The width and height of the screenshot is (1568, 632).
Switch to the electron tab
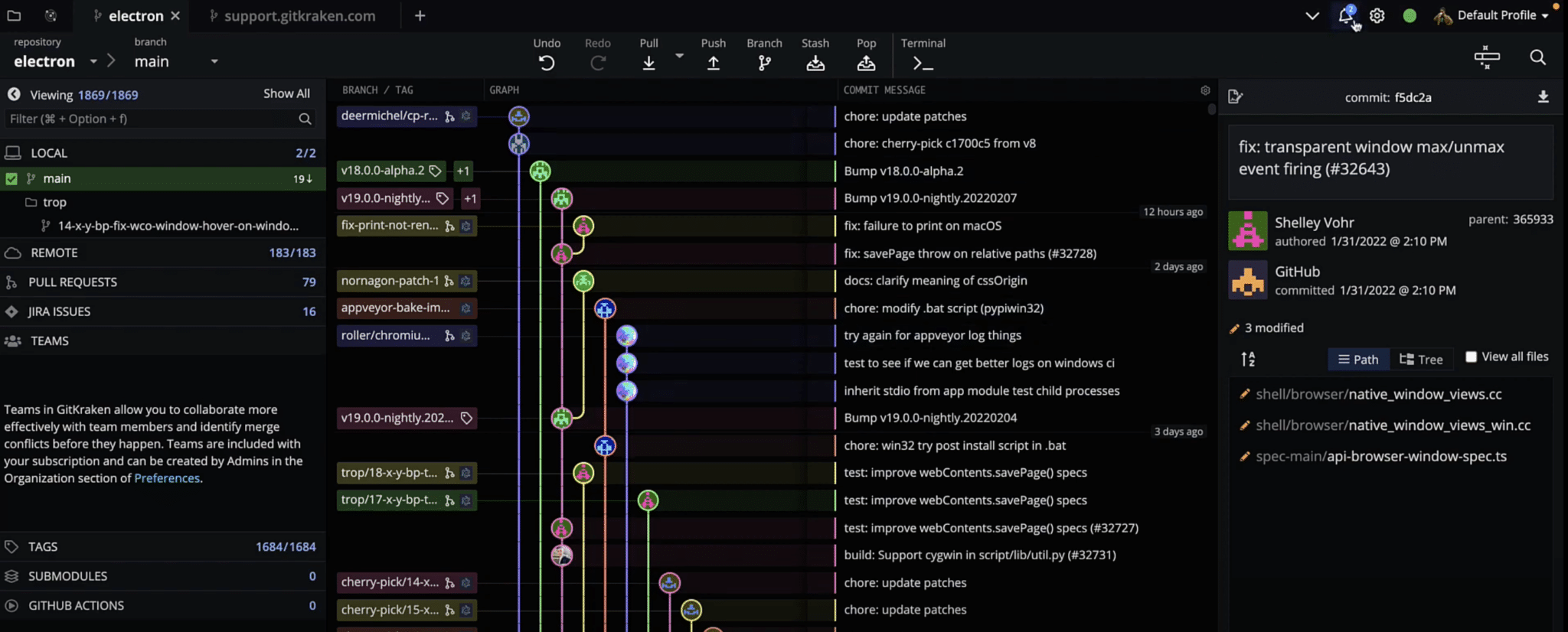pyautogui.click(x=136, y=15)
